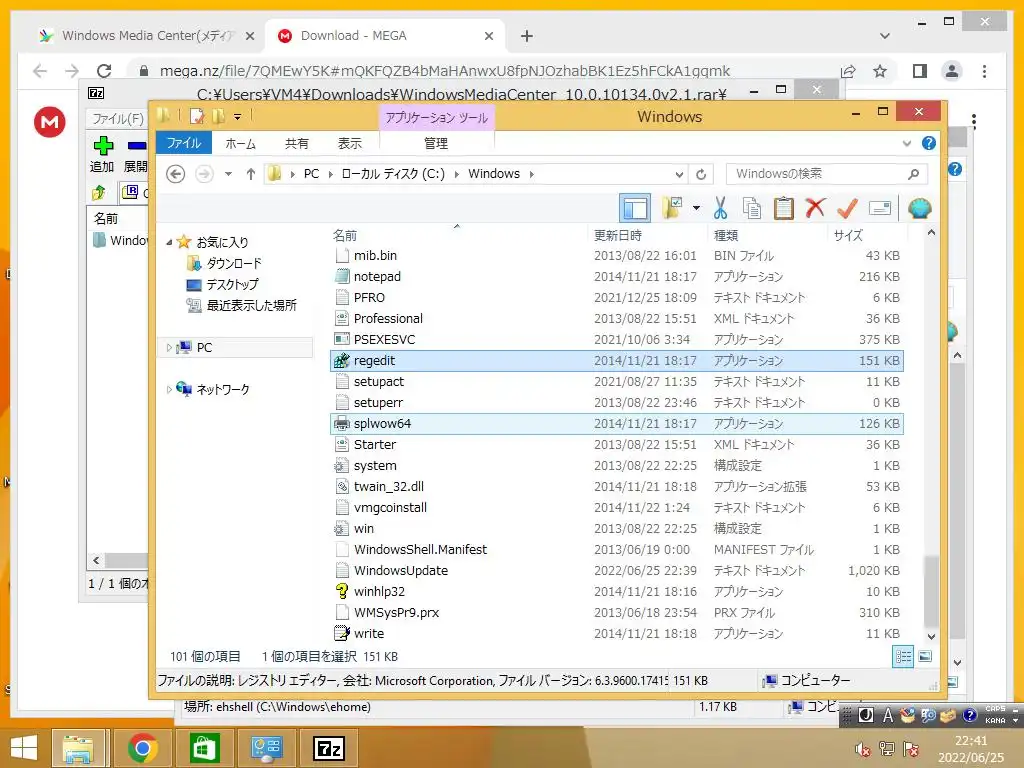
Task: Expand the PC tree node
Action: point(169,347)
